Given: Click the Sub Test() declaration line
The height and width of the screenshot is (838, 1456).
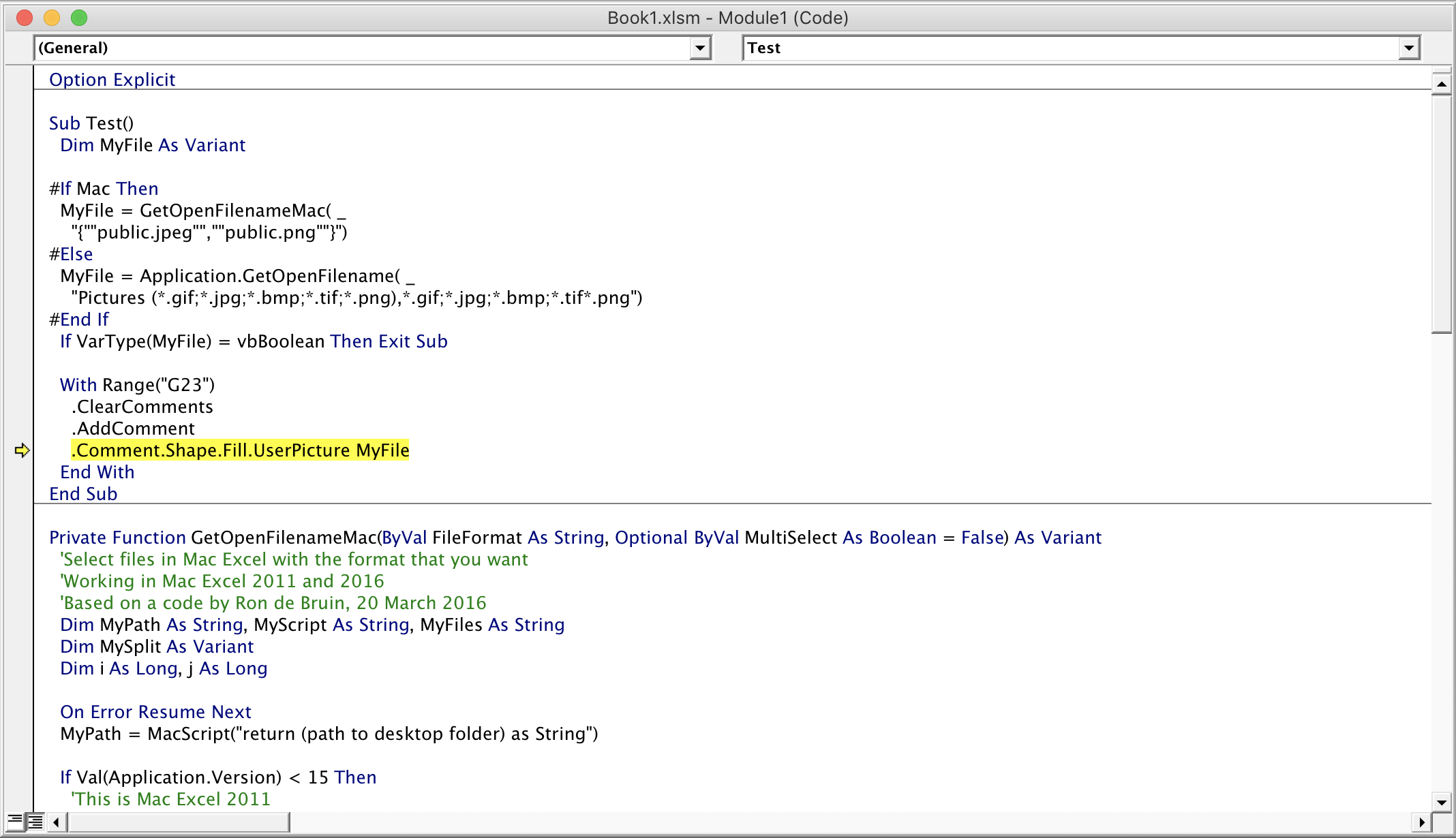Looking at the screenshot, I should (91, 123).
